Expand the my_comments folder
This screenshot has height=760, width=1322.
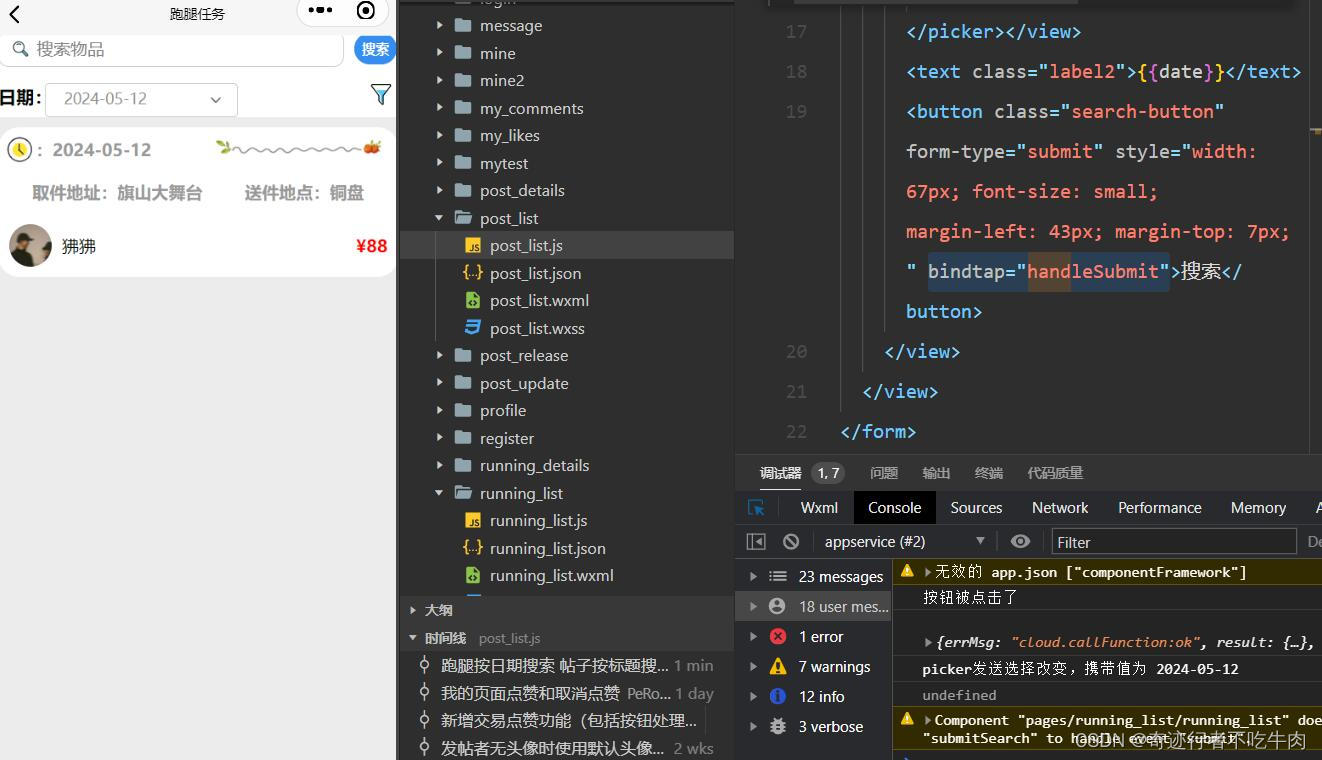[x=531, y=108]
